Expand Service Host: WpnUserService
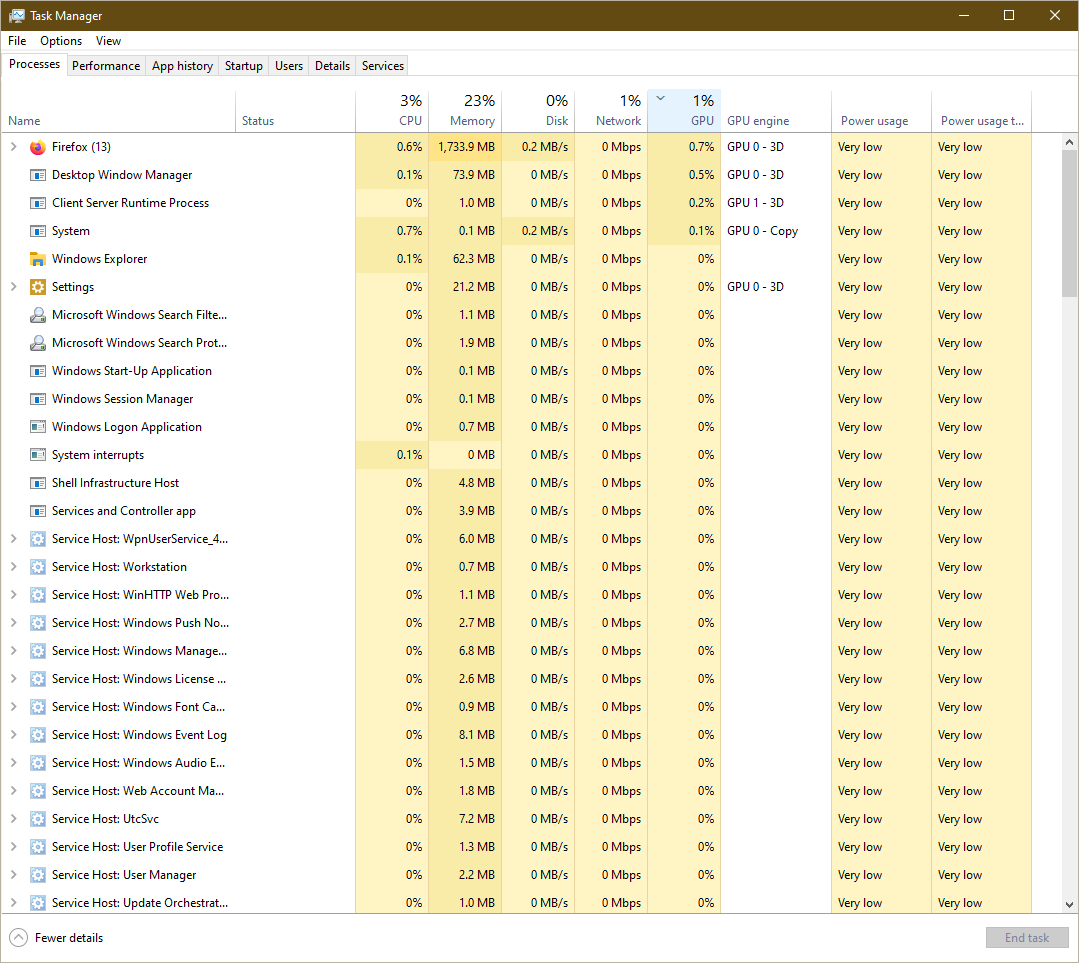Image resolution: width=1079 pixels, height=963 pixels. point(13,539)
